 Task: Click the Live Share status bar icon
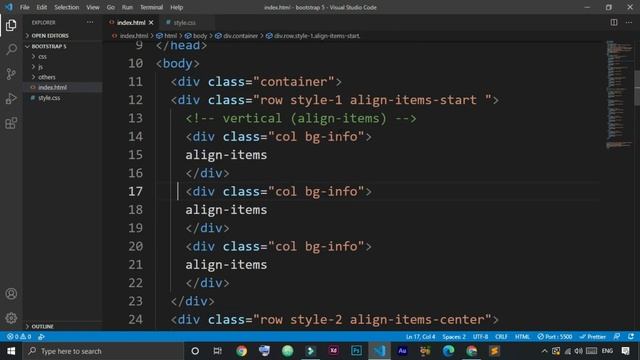(x=41, y=337)
